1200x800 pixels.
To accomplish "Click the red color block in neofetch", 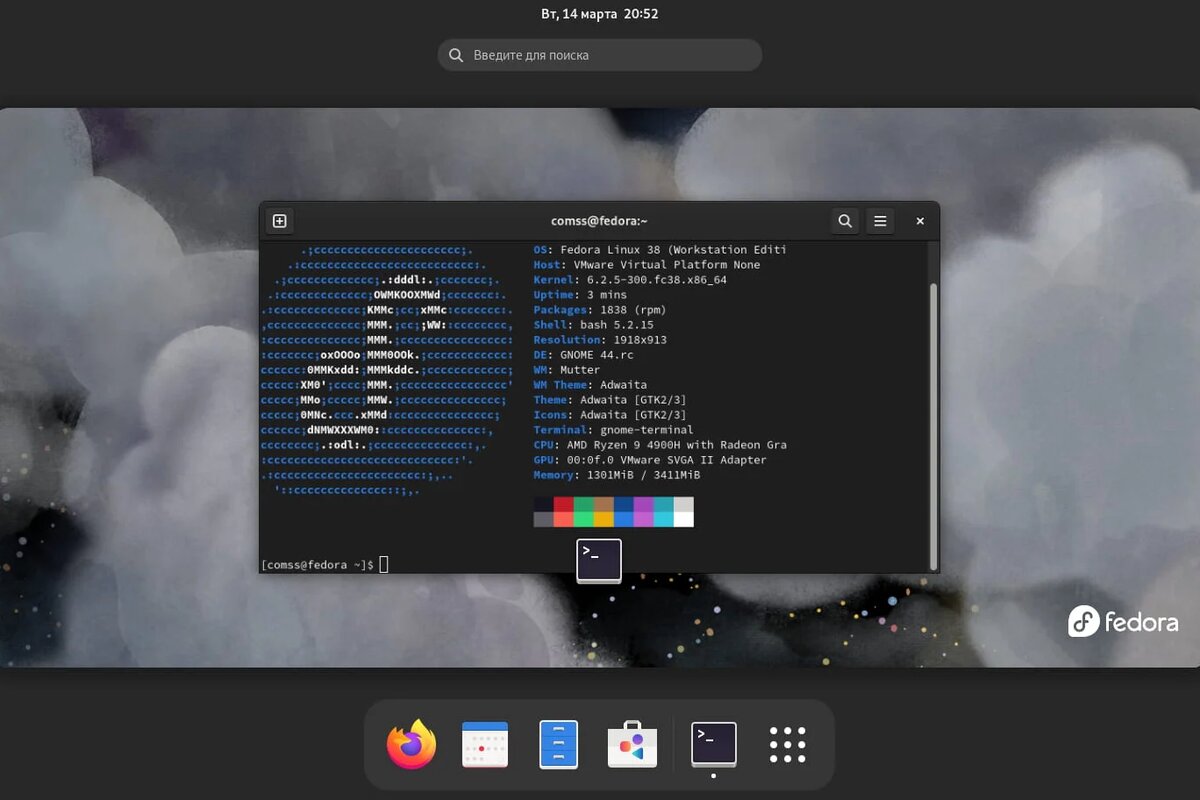I will click(x=564, y=505).
